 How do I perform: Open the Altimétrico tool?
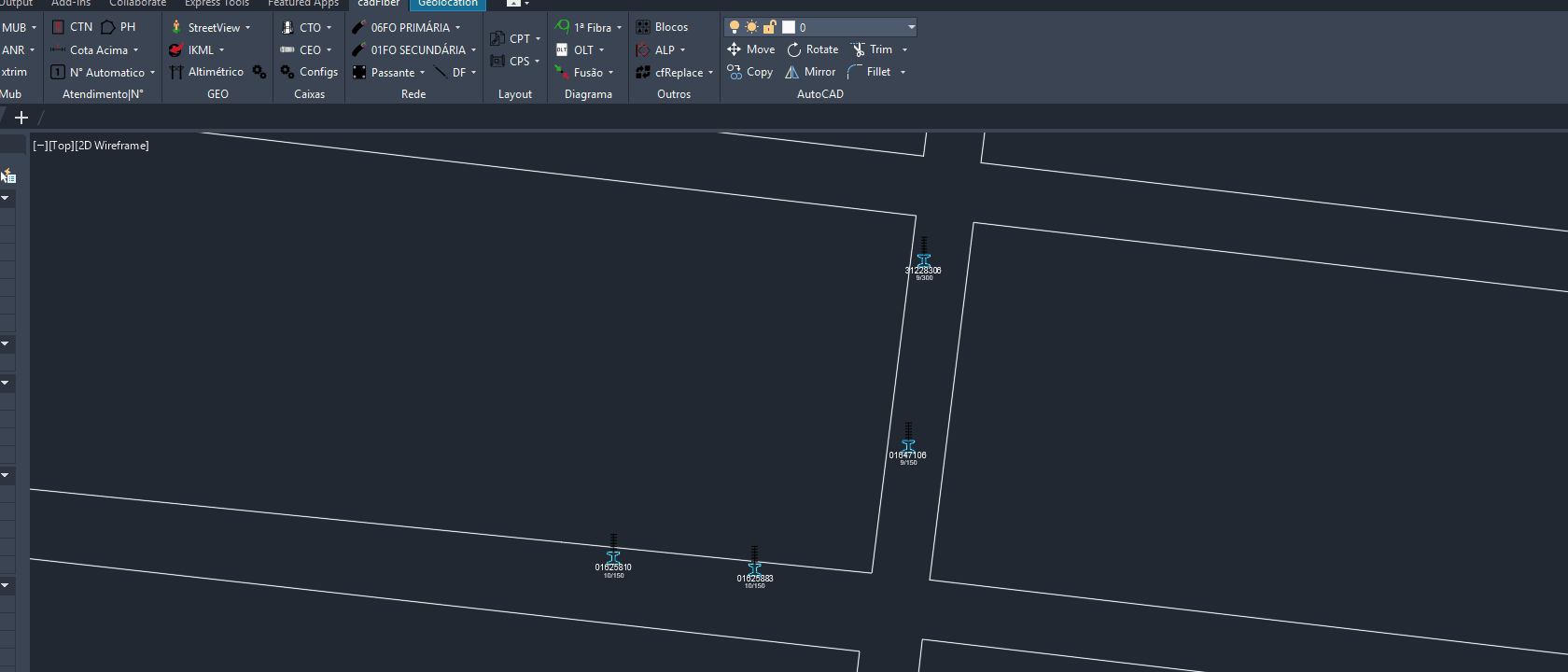(x=175, y=72)
